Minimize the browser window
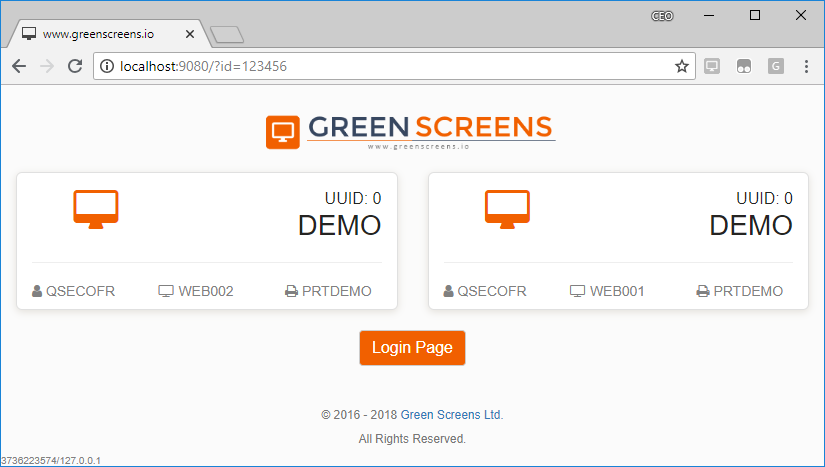 [x=709, y=16]
